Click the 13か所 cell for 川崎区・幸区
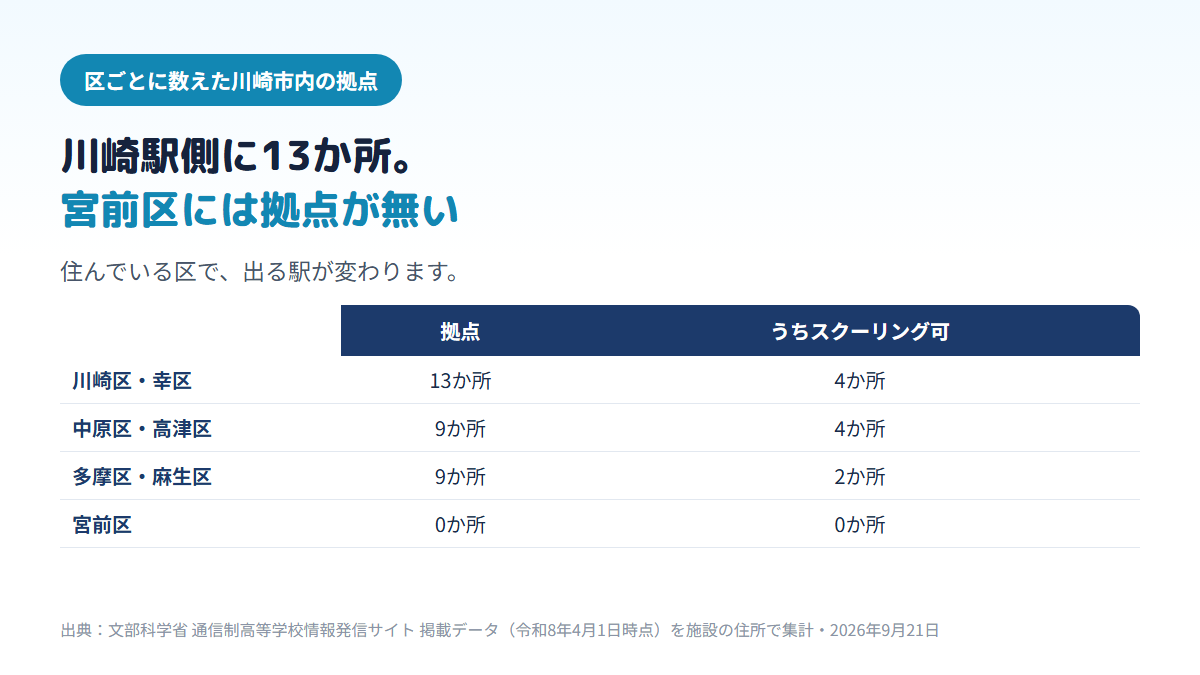 click(460, 380)
